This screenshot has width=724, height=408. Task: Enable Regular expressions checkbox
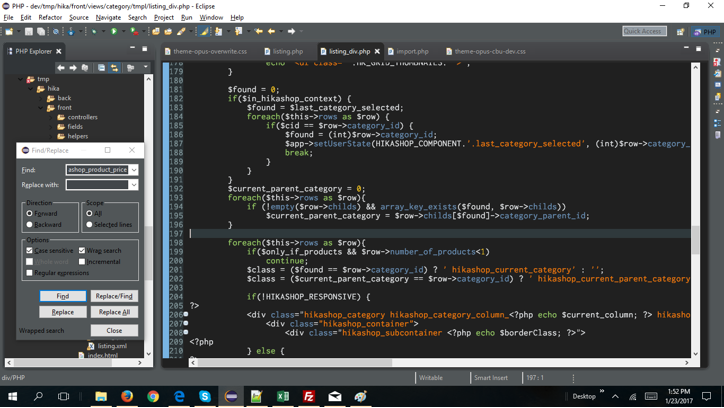pyautogui.click(x=30, y=273)
